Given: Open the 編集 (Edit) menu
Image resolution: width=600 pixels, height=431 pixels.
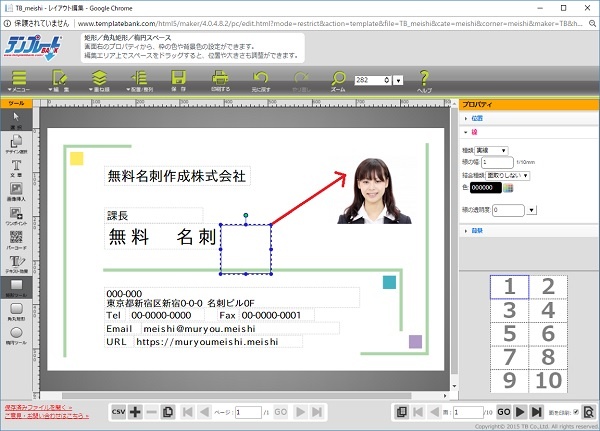Looking at the screenshot, I should pyautogui.click(x=59, y=80).
